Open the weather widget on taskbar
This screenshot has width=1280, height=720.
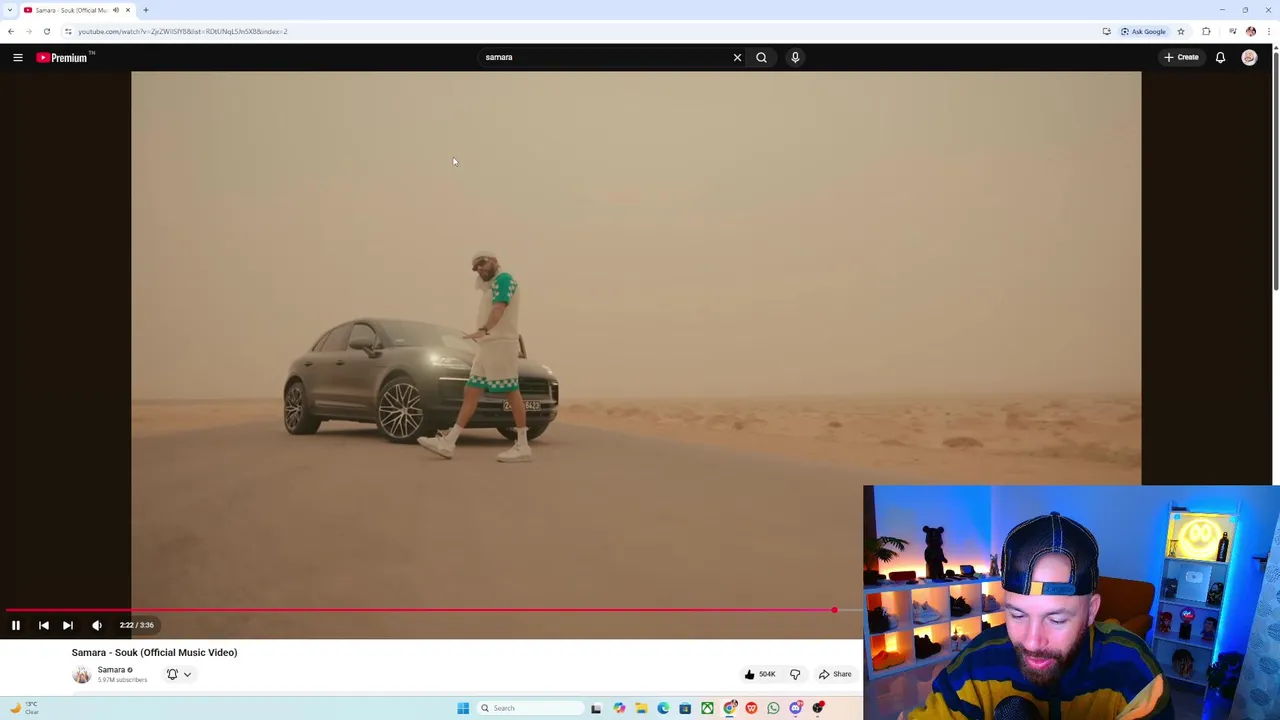pyautogui.click(x=24, y=708)
